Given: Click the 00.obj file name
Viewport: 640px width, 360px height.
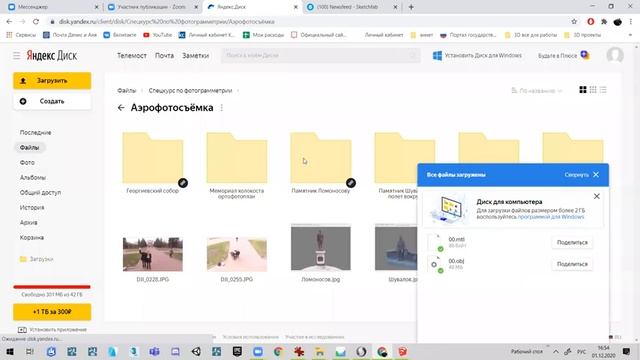Looking at the screenshot, I should (456, 261).
